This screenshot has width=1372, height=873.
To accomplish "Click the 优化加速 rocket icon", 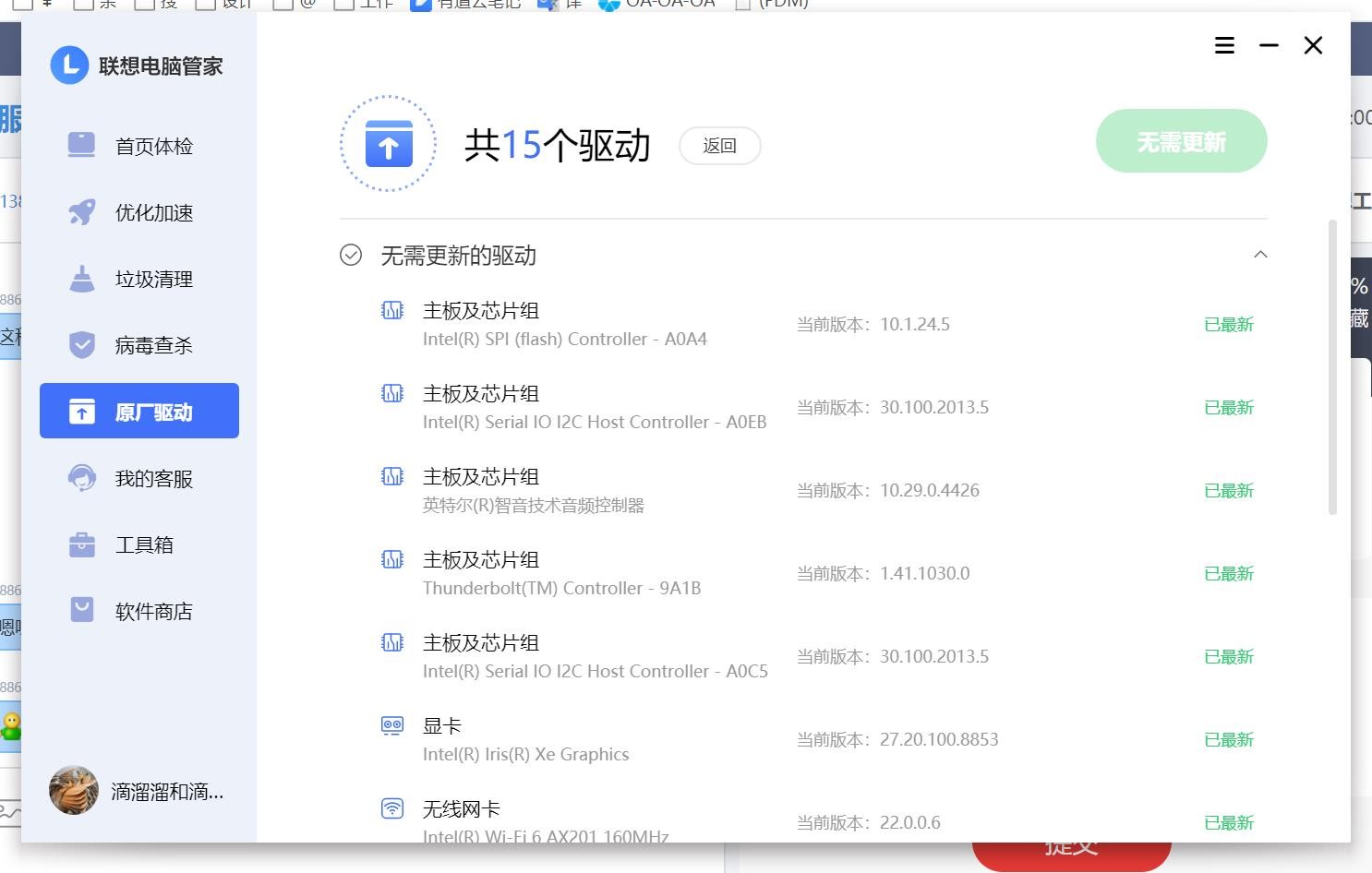I will [82, 211].
